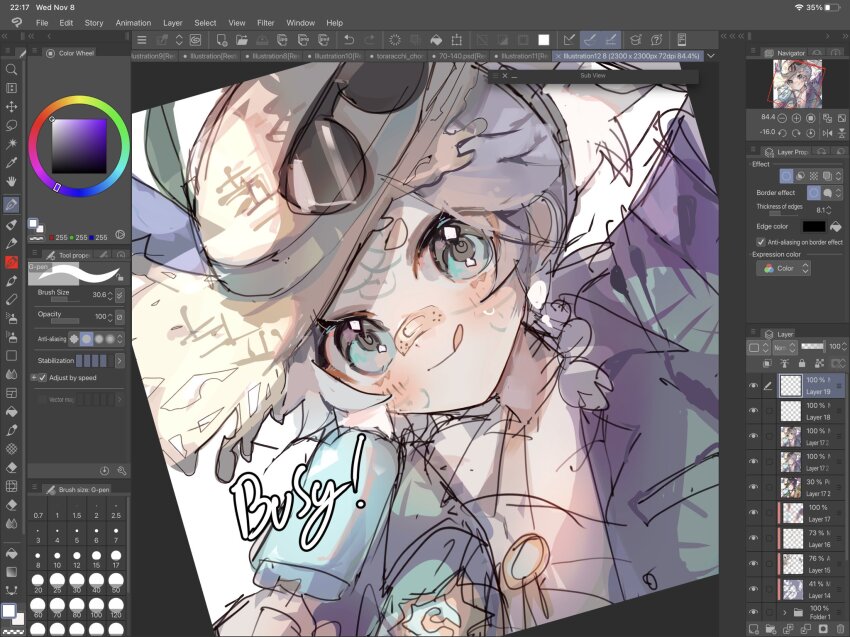Click the Navigator canvas thumbnail

(x=797, y=83)
